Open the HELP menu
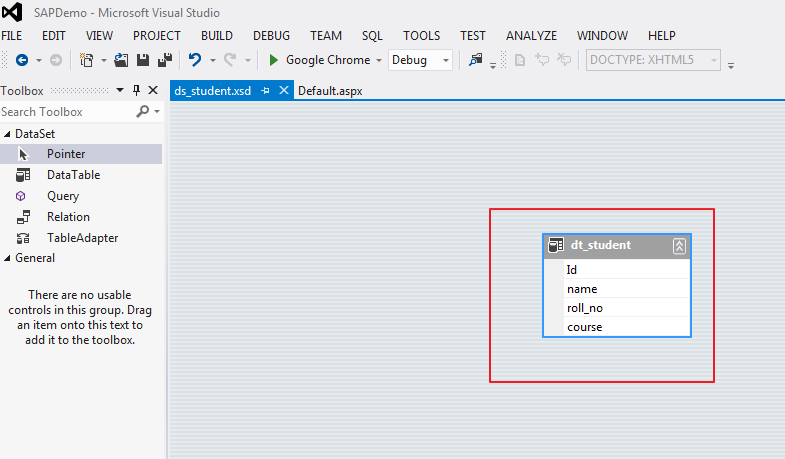This screenshot has width=785, height=459. pyautogui.click(x=662, y=36)
